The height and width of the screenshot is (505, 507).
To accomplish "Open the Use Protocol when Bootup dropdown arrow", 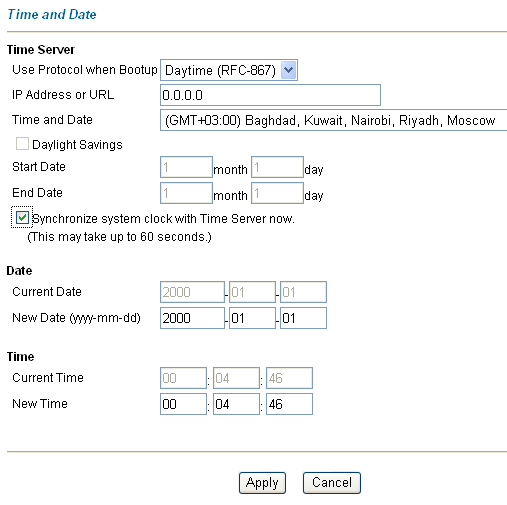I will (x=288, y=70).
